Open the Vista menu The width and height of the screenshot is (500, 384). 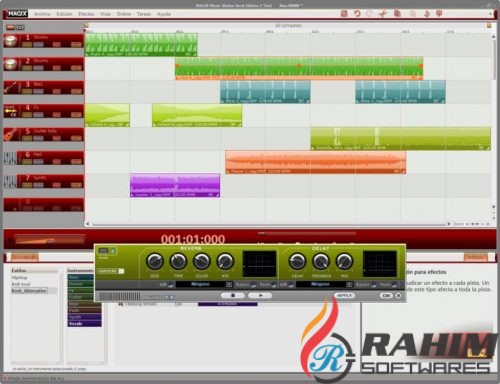point(105,14)
